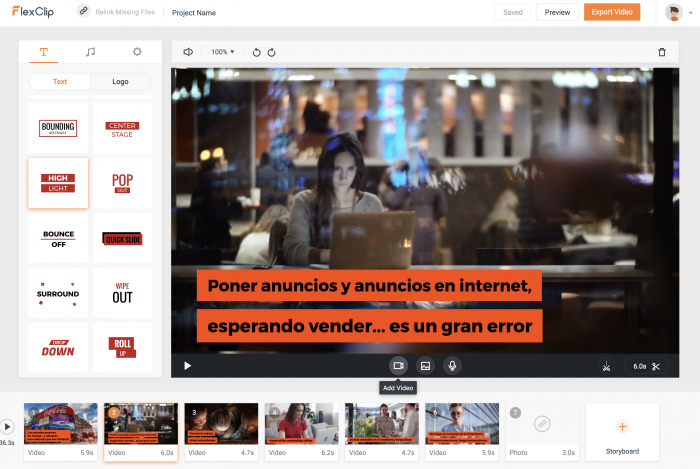Click the undo arrow icon
The width and height of the screenshot is (700, 469).
(x=256, y=53)
